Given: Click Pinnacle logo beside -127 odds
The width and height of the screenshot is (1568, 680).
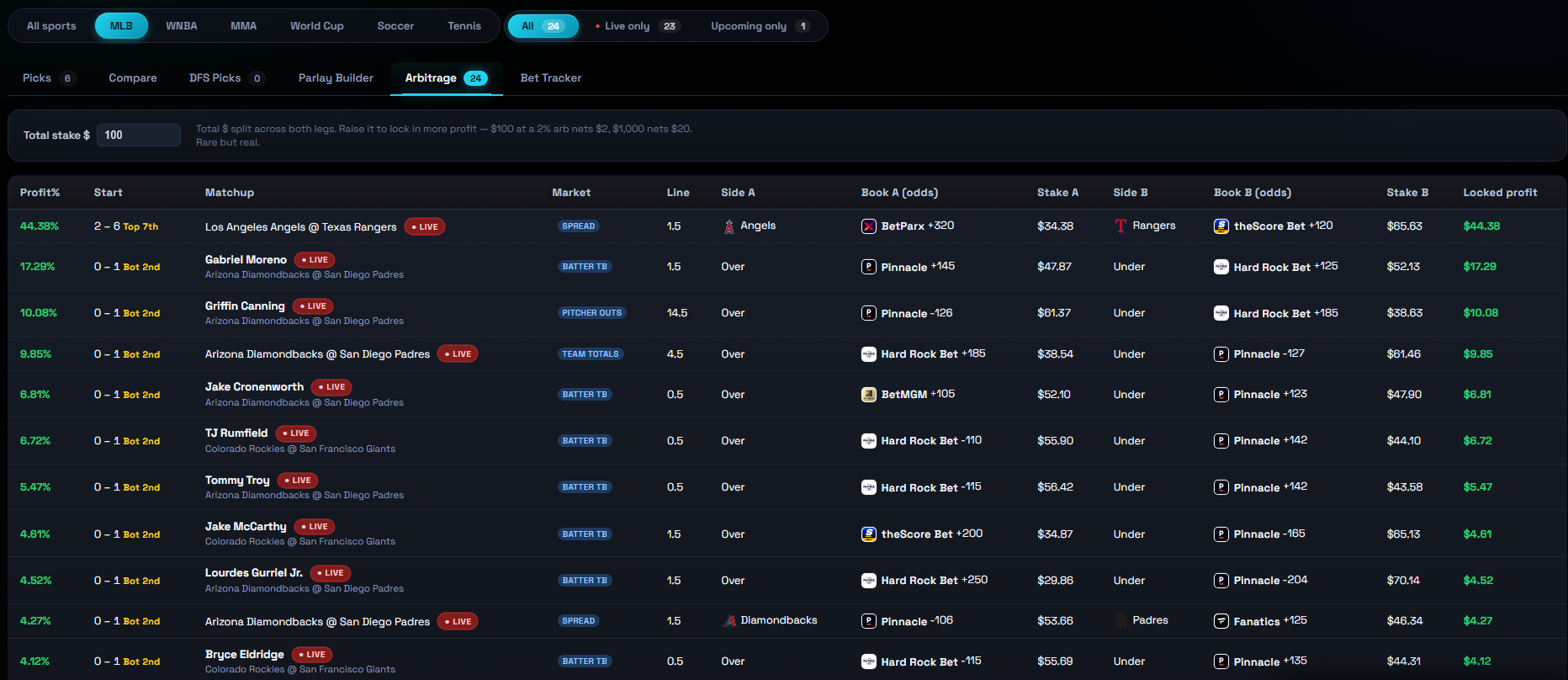Looking at the screenshot, I should (x=1221, y=354).
